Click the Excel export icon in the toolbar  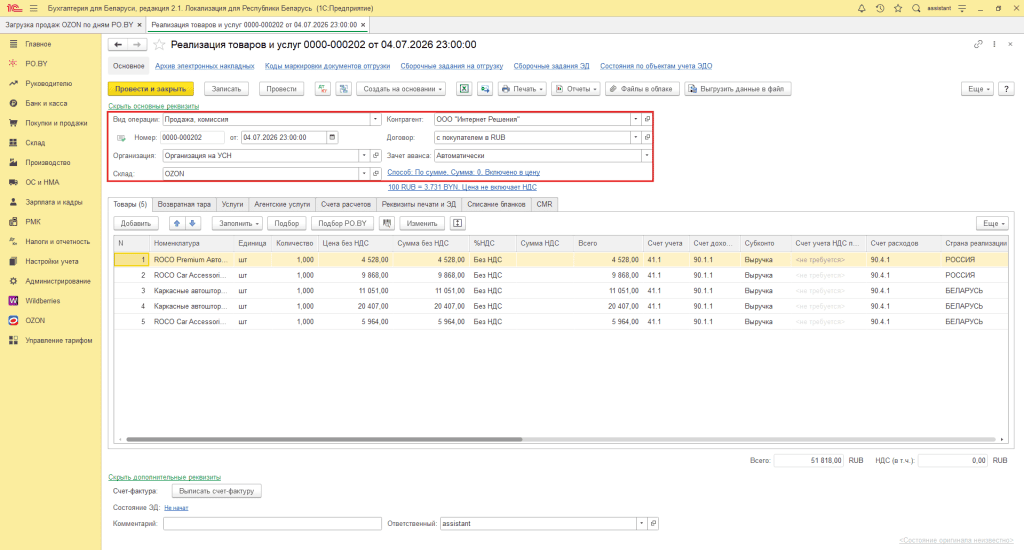464,89
